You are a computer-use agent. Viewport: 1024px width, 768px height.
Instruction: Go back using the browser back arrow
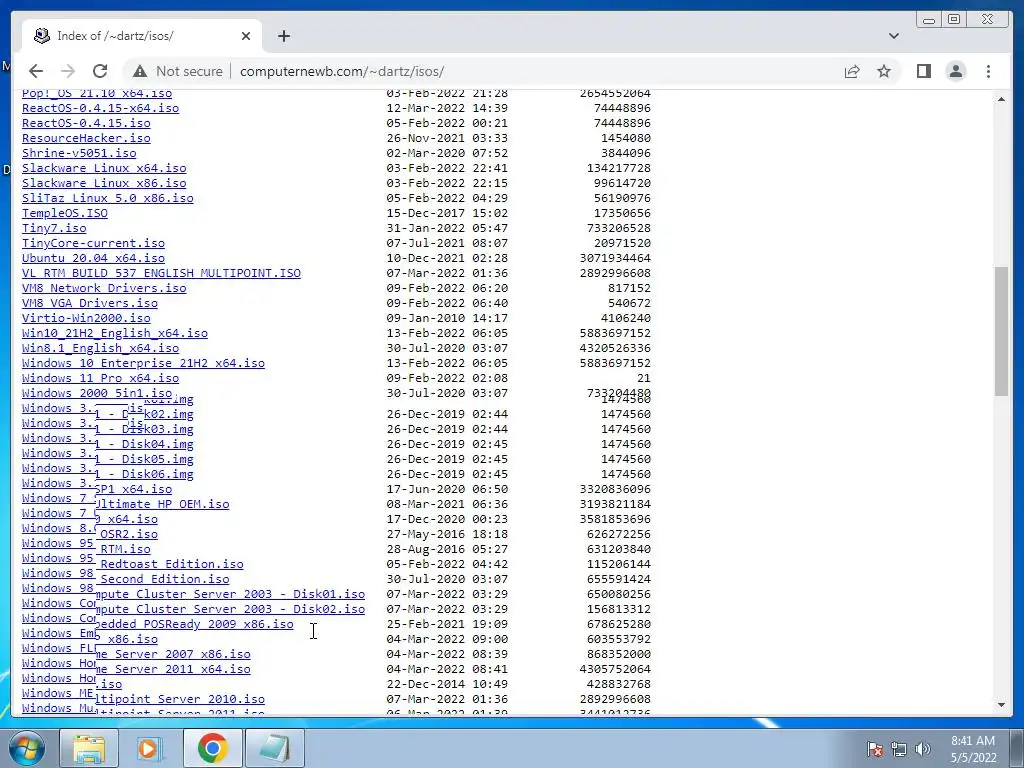coord(36,71)
